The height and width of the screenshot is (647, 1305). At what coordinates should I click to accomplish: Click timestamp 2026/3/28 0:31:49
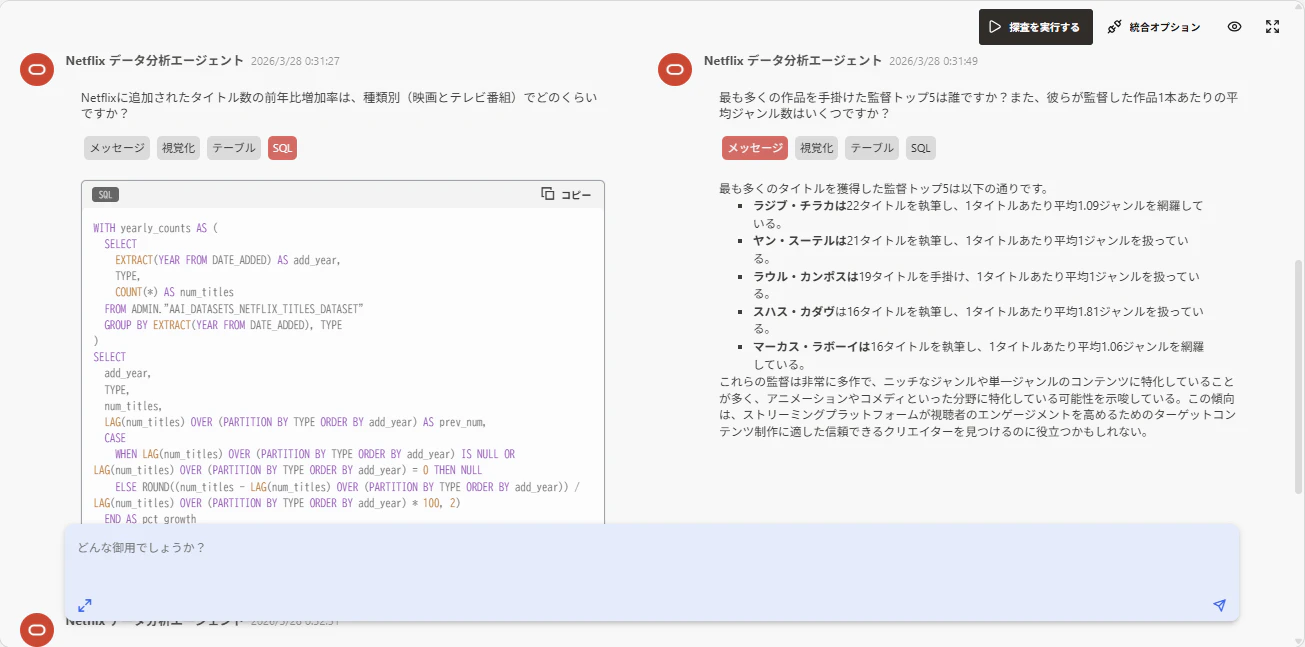[x=933, y=61]
